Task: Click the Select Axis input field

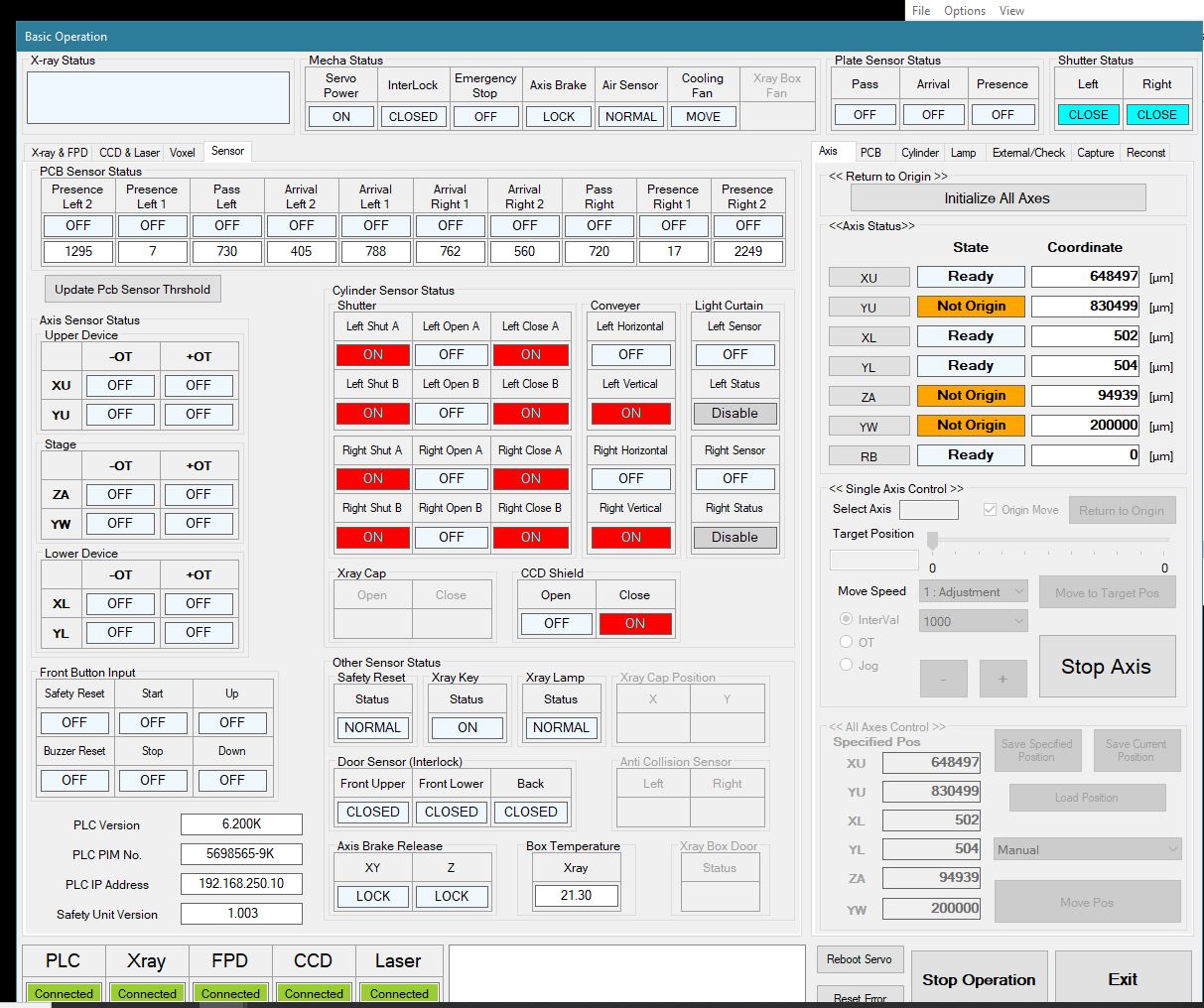Action: click(x=929, y=510)
